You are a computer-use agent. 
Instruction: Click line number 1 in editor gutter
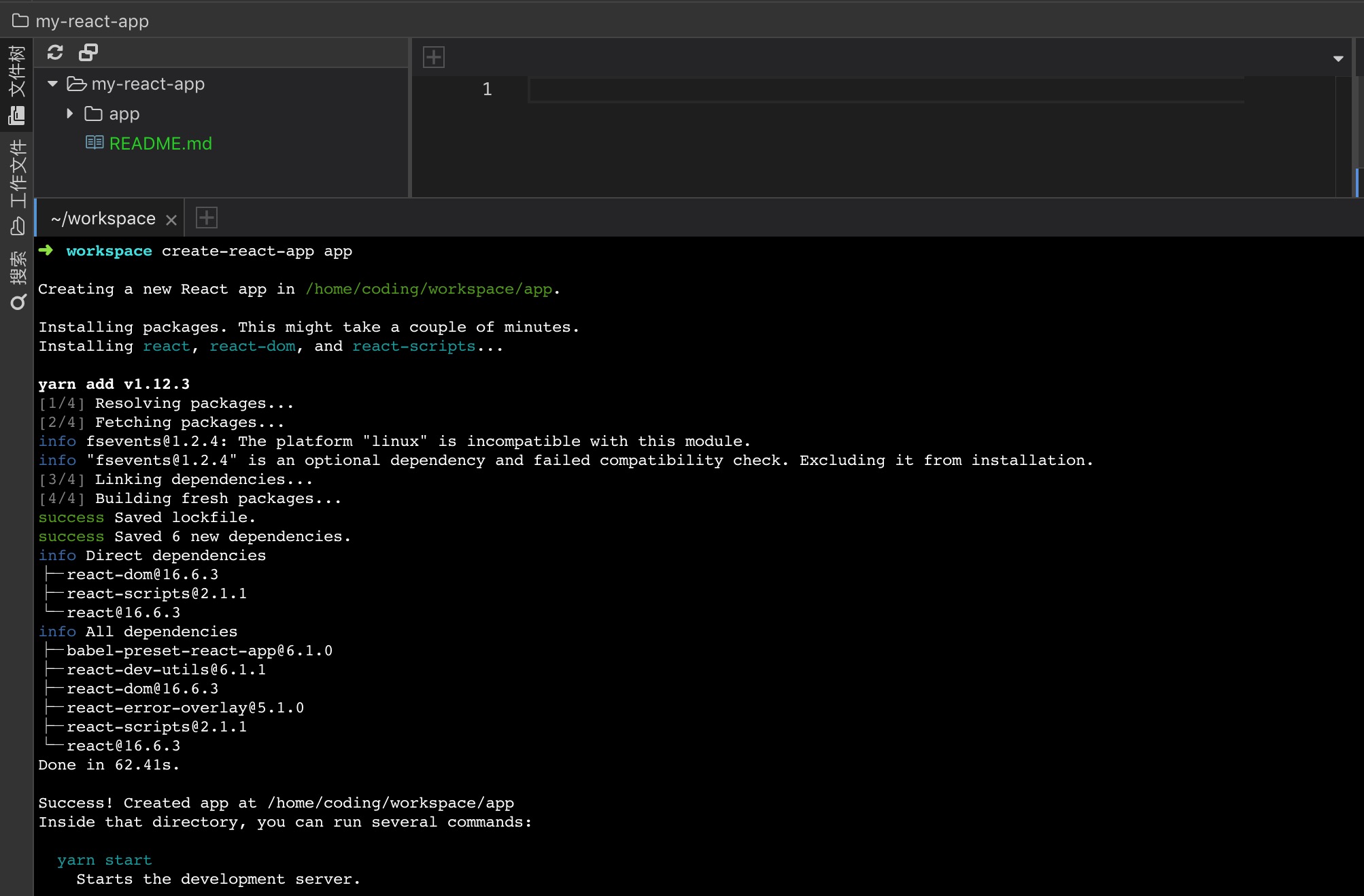point(487,89)
